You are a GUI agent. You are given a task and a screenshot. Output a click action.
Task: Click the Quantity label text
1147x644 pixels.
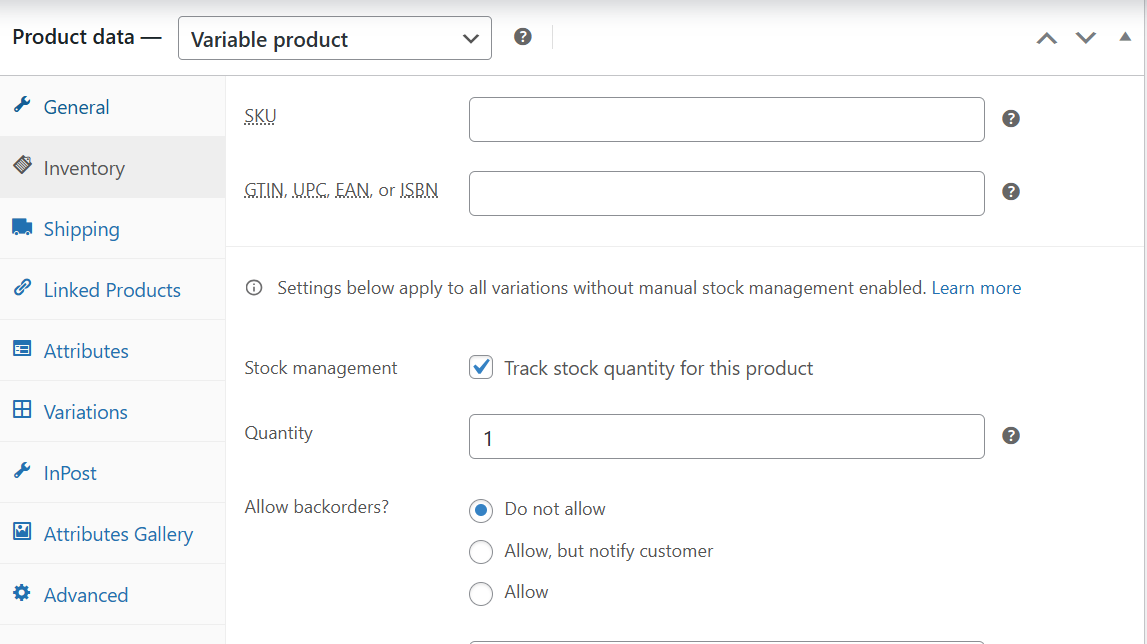click(x=279, y=433)
